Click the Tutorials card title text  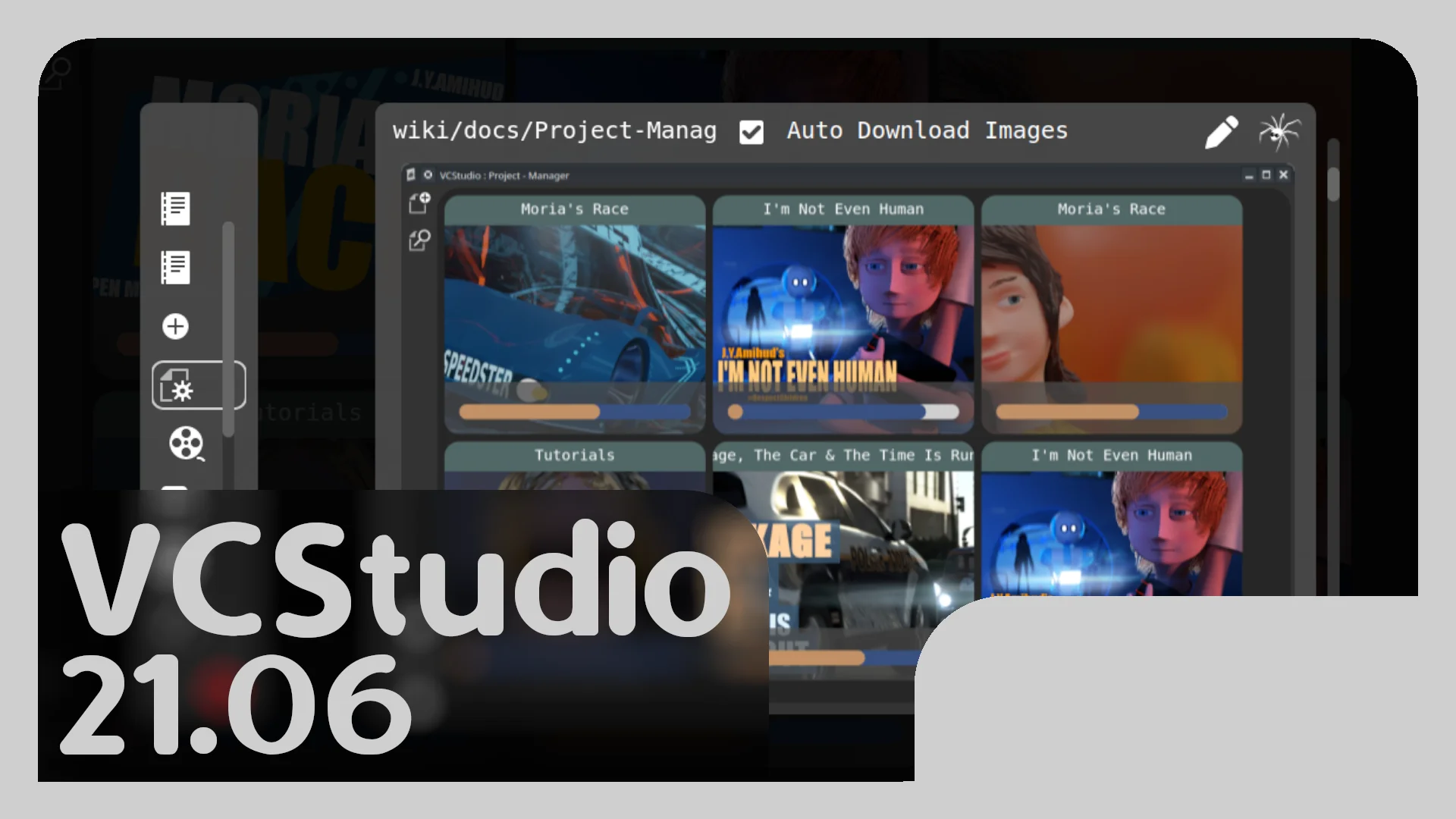click(575, 455)
